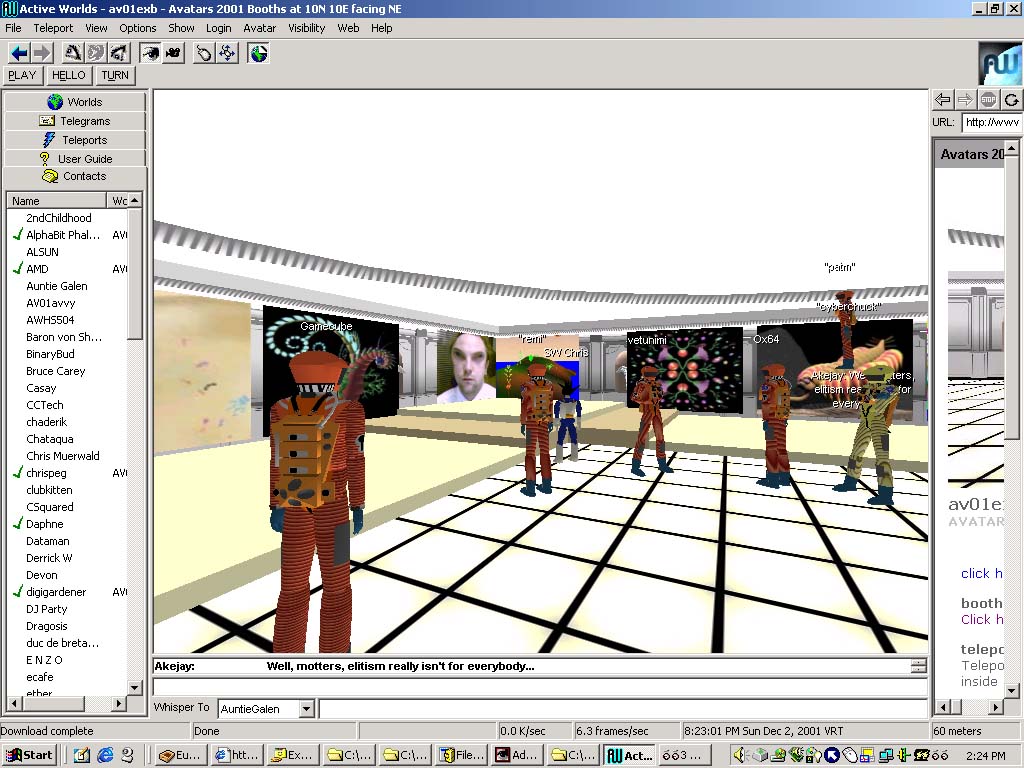
Task: Click the checkmark next to Daphne
Action: (17, 524)
